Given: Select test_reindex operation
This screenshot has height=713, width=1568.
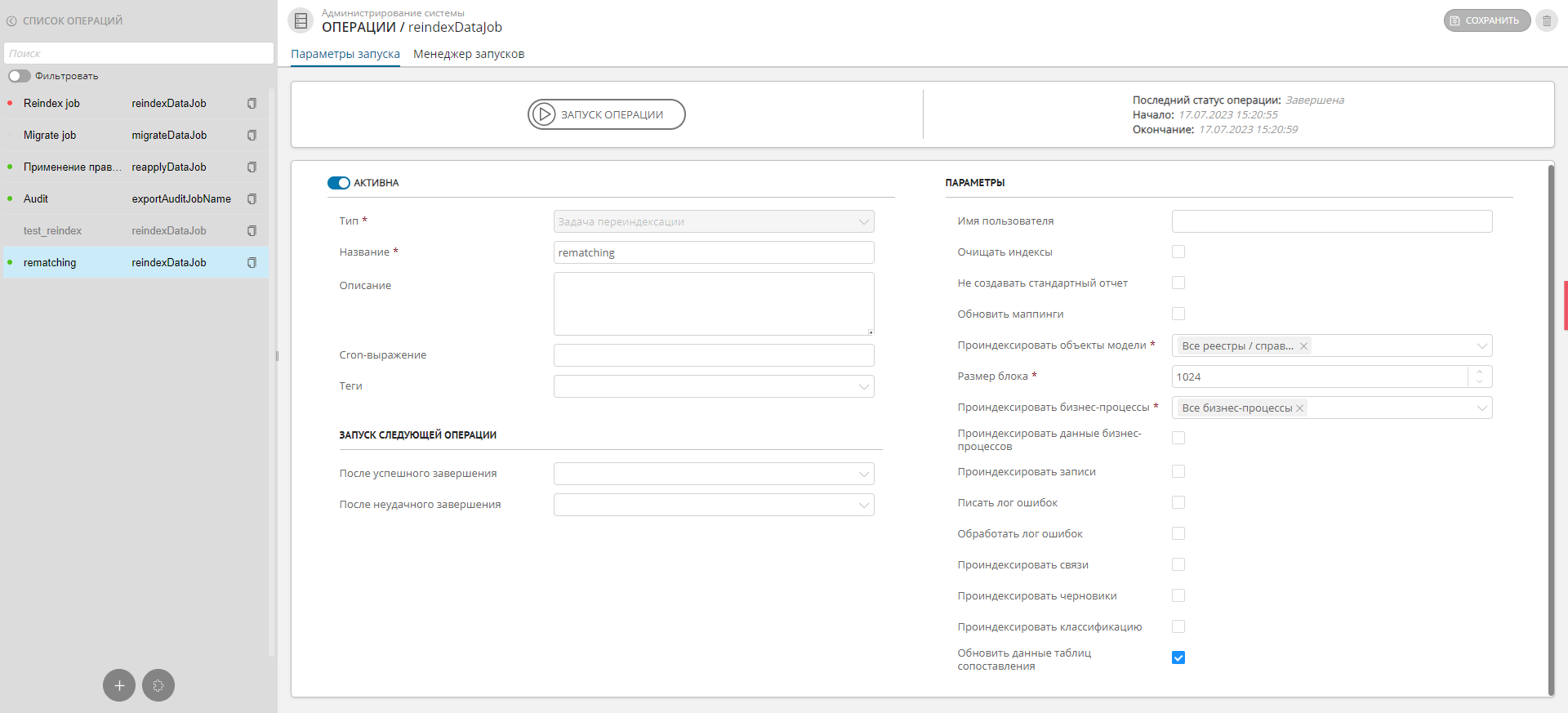Looking at the screenshot, I should pos(136,231).
